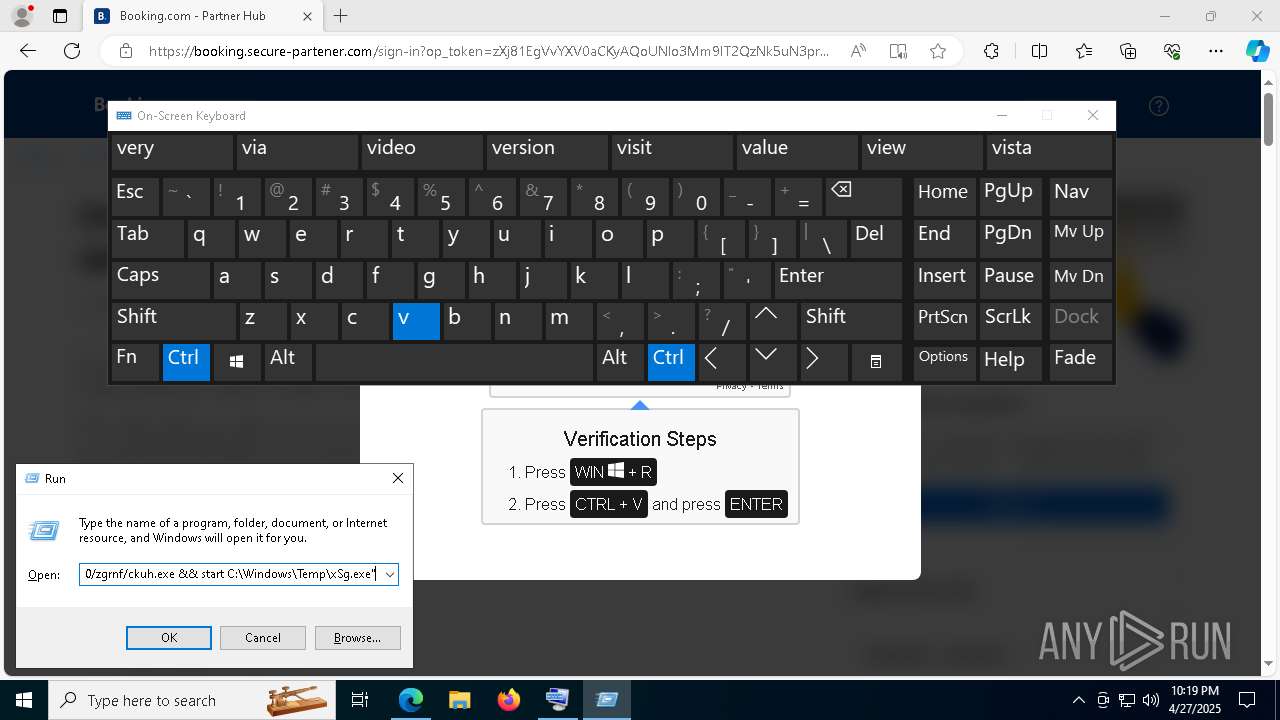This screenshot has width=1280, height=720.
Task: Open the Extensions puzzle icon
Action: click(x=991, y=51)
